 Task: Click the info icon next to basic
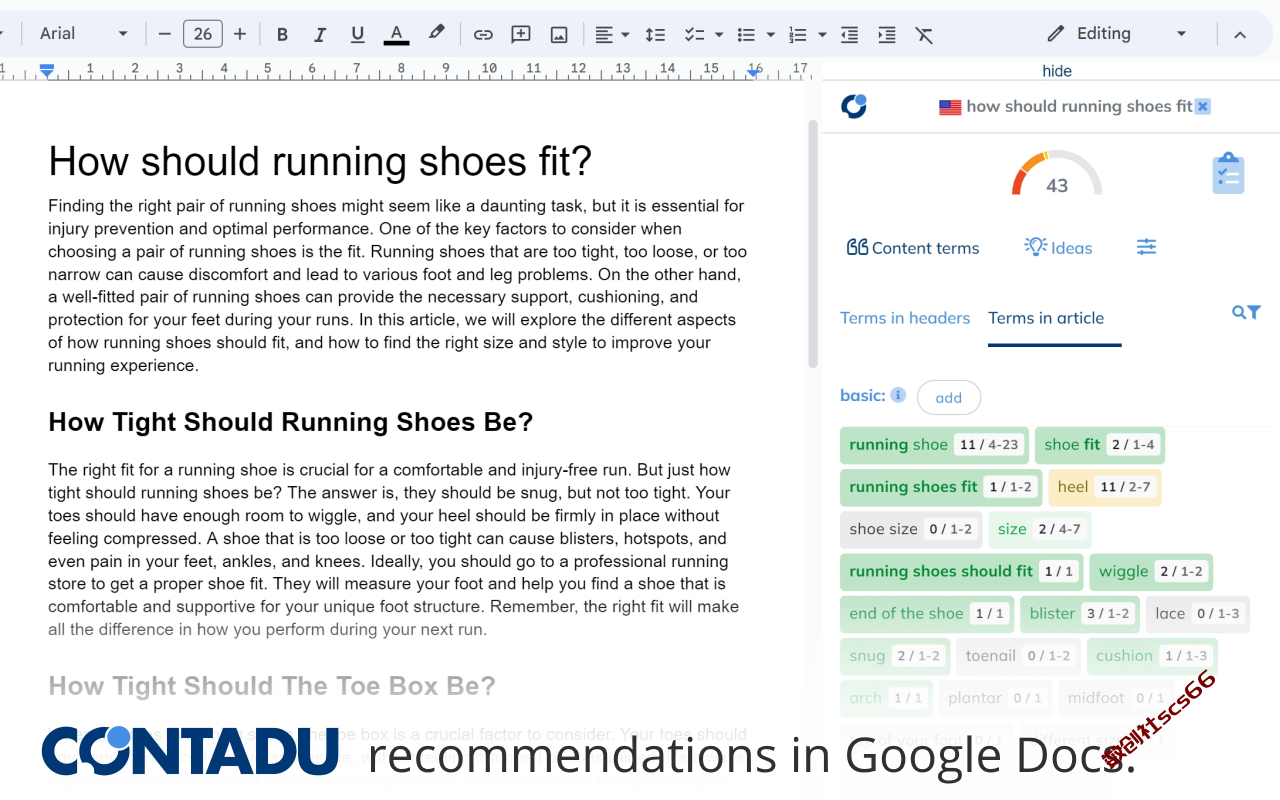pyautogui.click(x=898, y=395)
